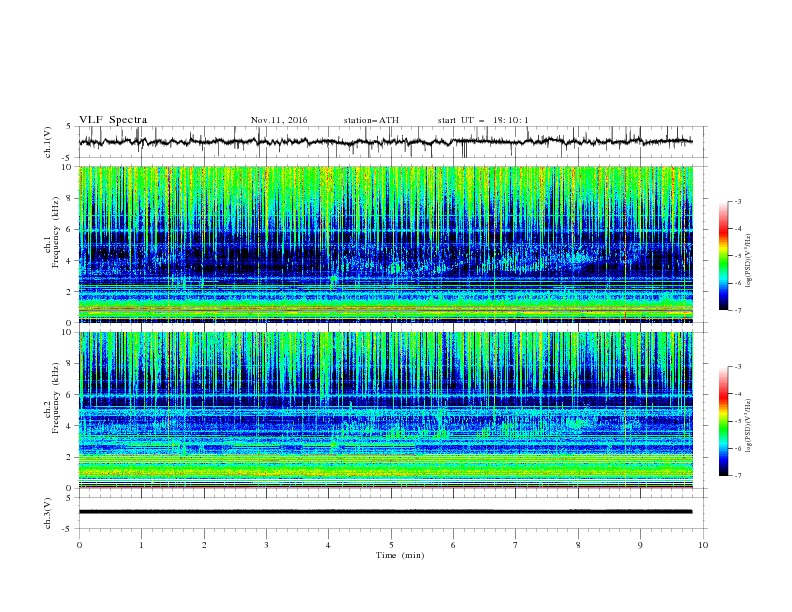Click the ch.1 frequency tick label "2"

(70, 291)
